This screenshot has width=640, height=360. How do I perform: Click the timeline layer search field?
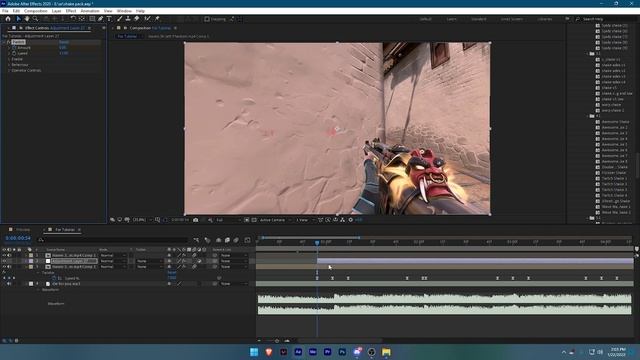[x=112, y=240]
